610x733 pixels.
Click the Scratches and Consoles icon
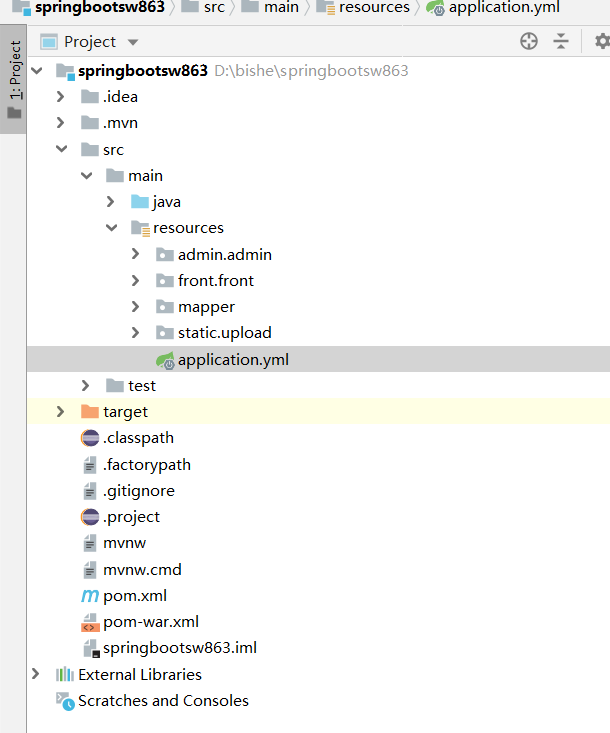pos(65,701)
